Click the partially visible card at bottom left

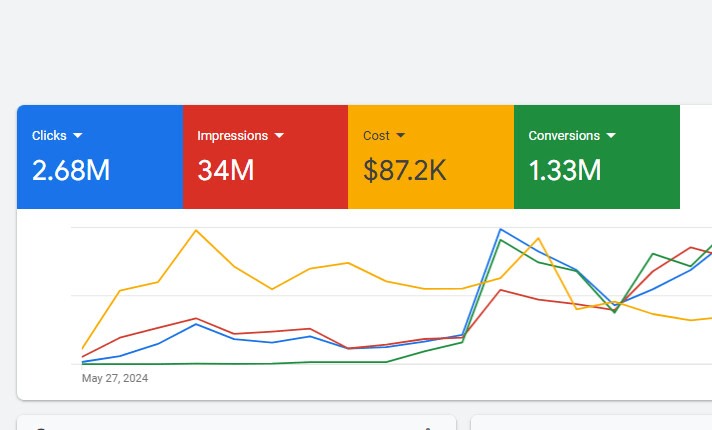click(x=236, y=423)
